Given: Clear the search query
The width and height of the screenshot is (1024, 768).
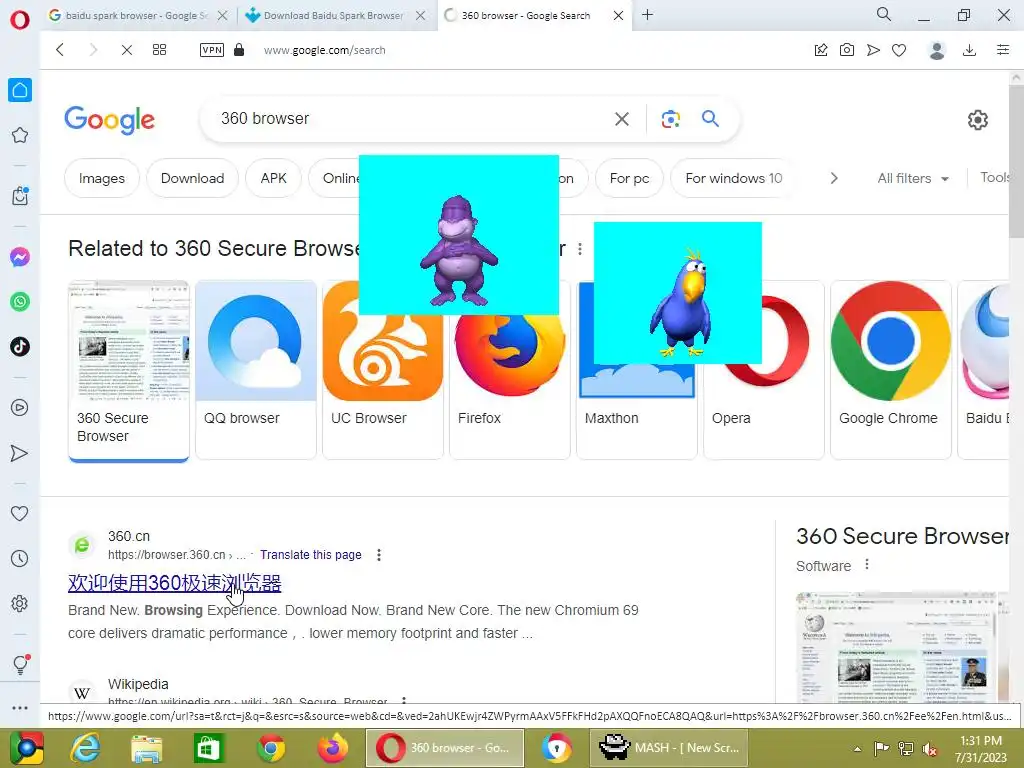Looking at the screenshot, I should [622, 119].
